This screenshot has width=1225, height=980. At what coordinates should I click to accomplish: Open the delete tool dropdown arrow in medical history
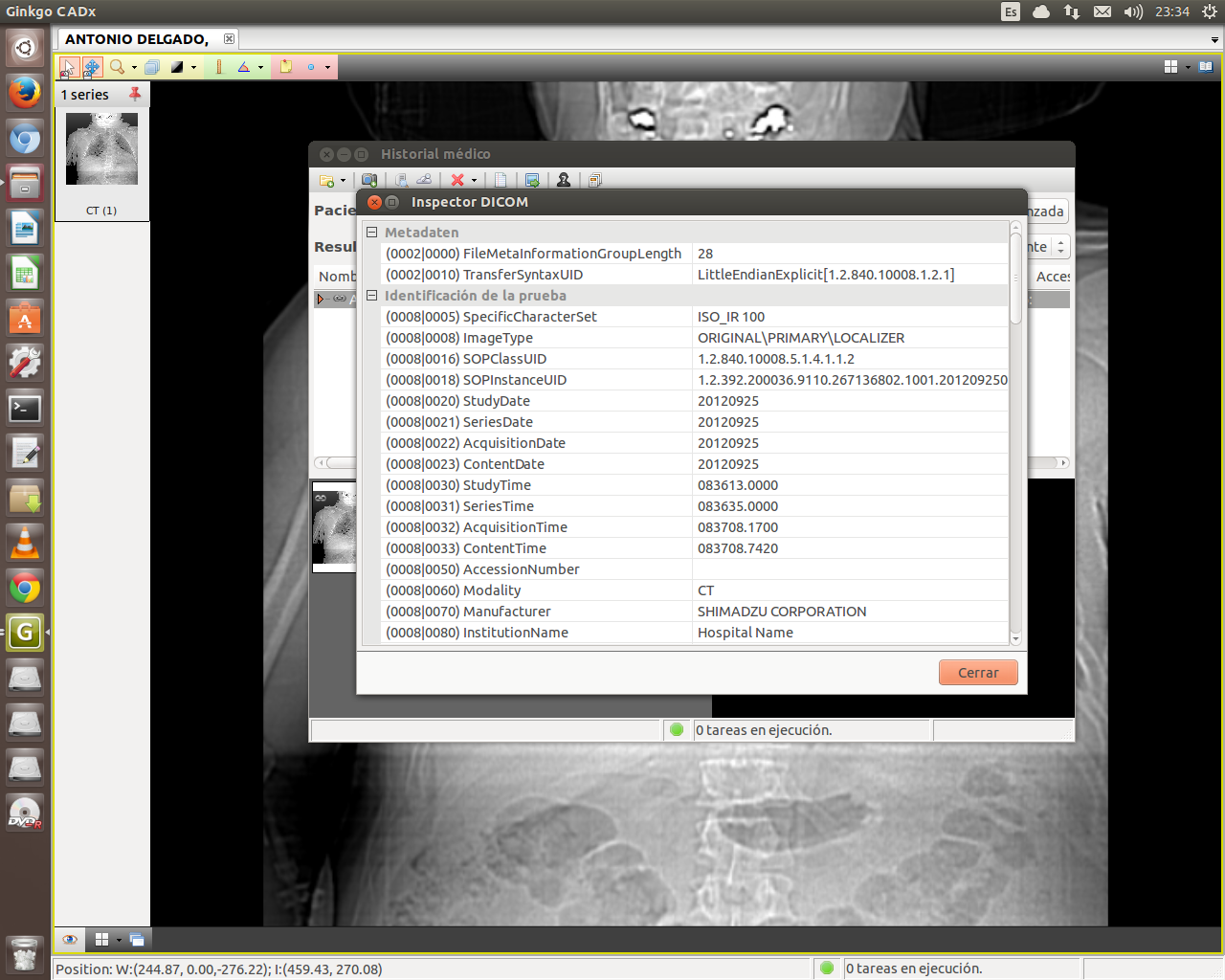[x=473, y=180]
